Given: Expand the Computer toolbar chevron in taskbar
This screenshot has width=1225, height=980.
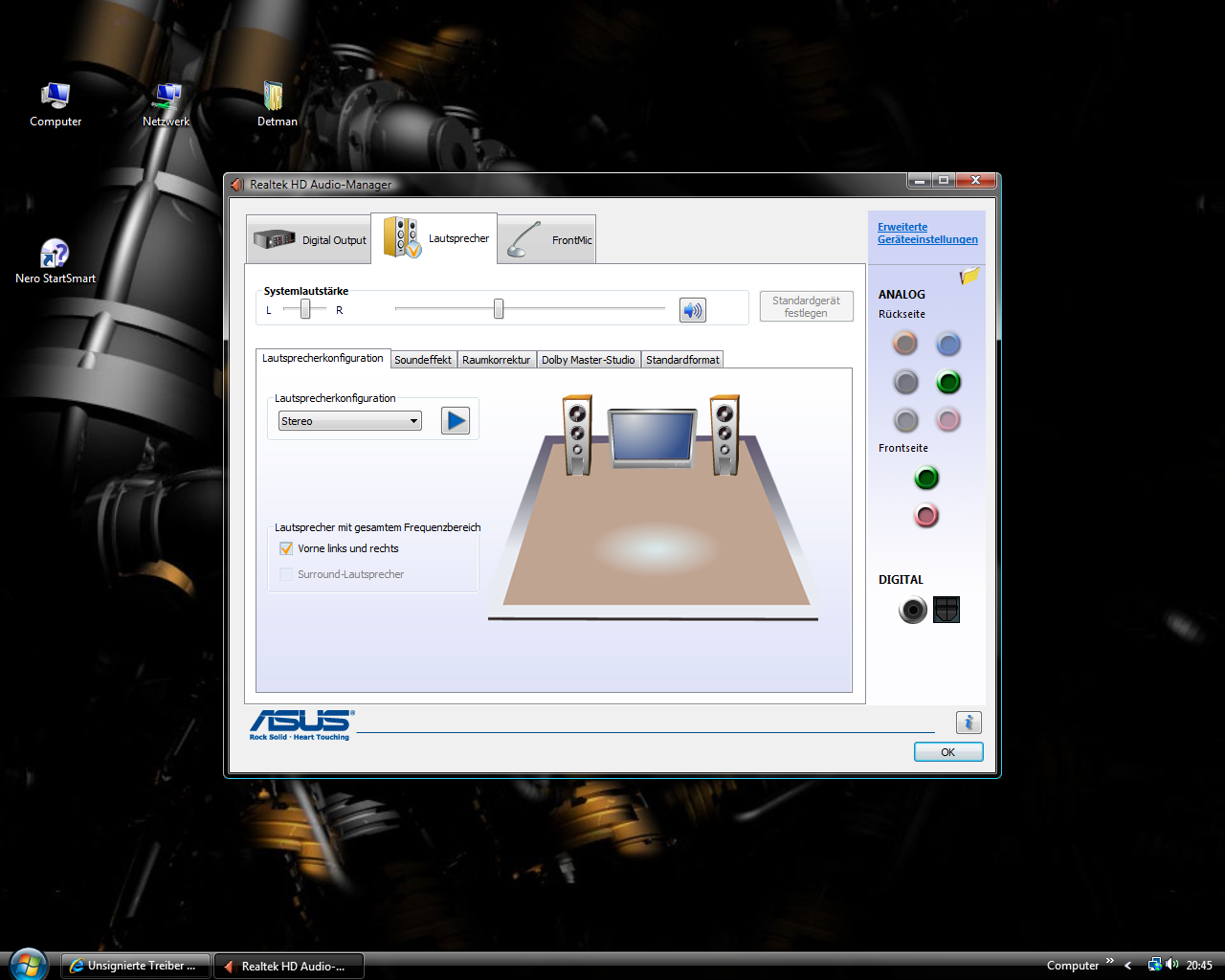Looking at the screenshot, I should 1110,961.
